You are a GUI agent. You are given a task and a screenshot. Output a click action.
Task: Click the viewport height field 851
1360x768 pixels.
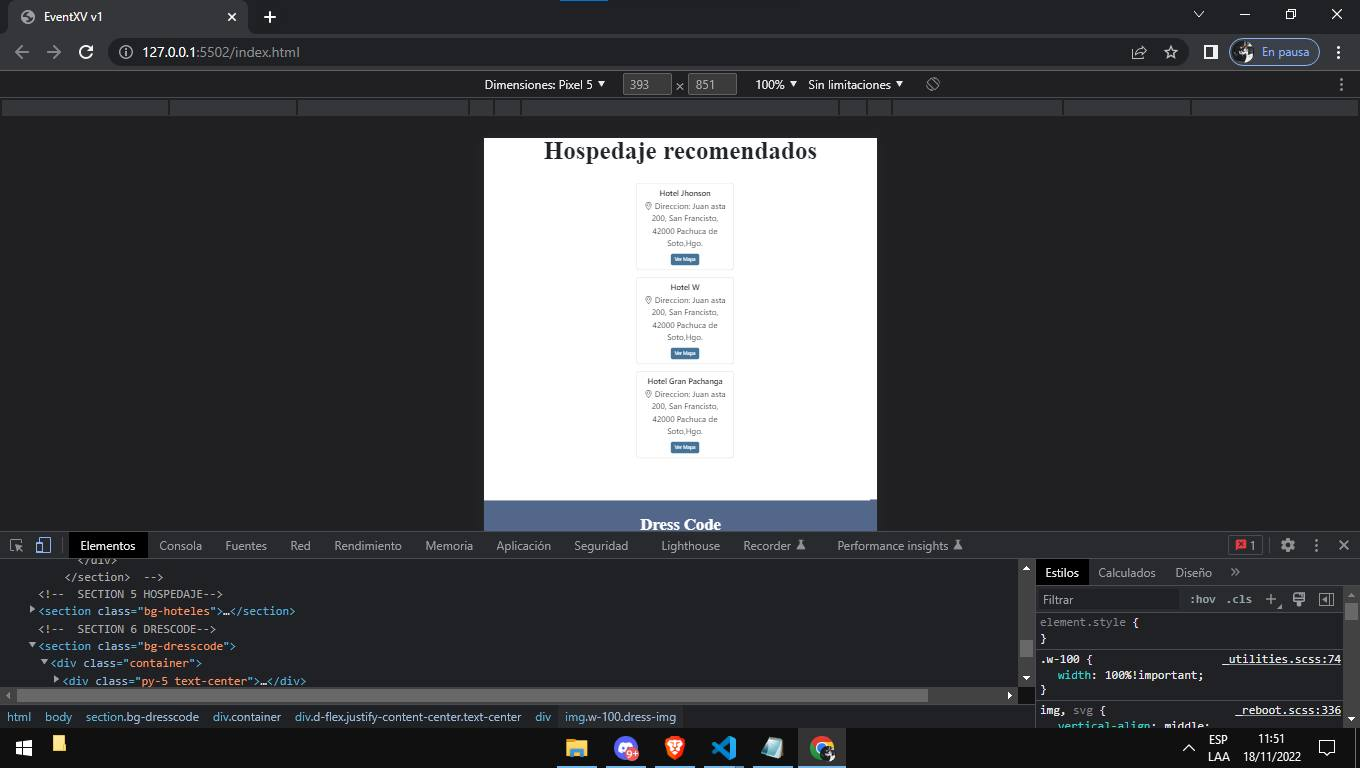pos(712,84)
